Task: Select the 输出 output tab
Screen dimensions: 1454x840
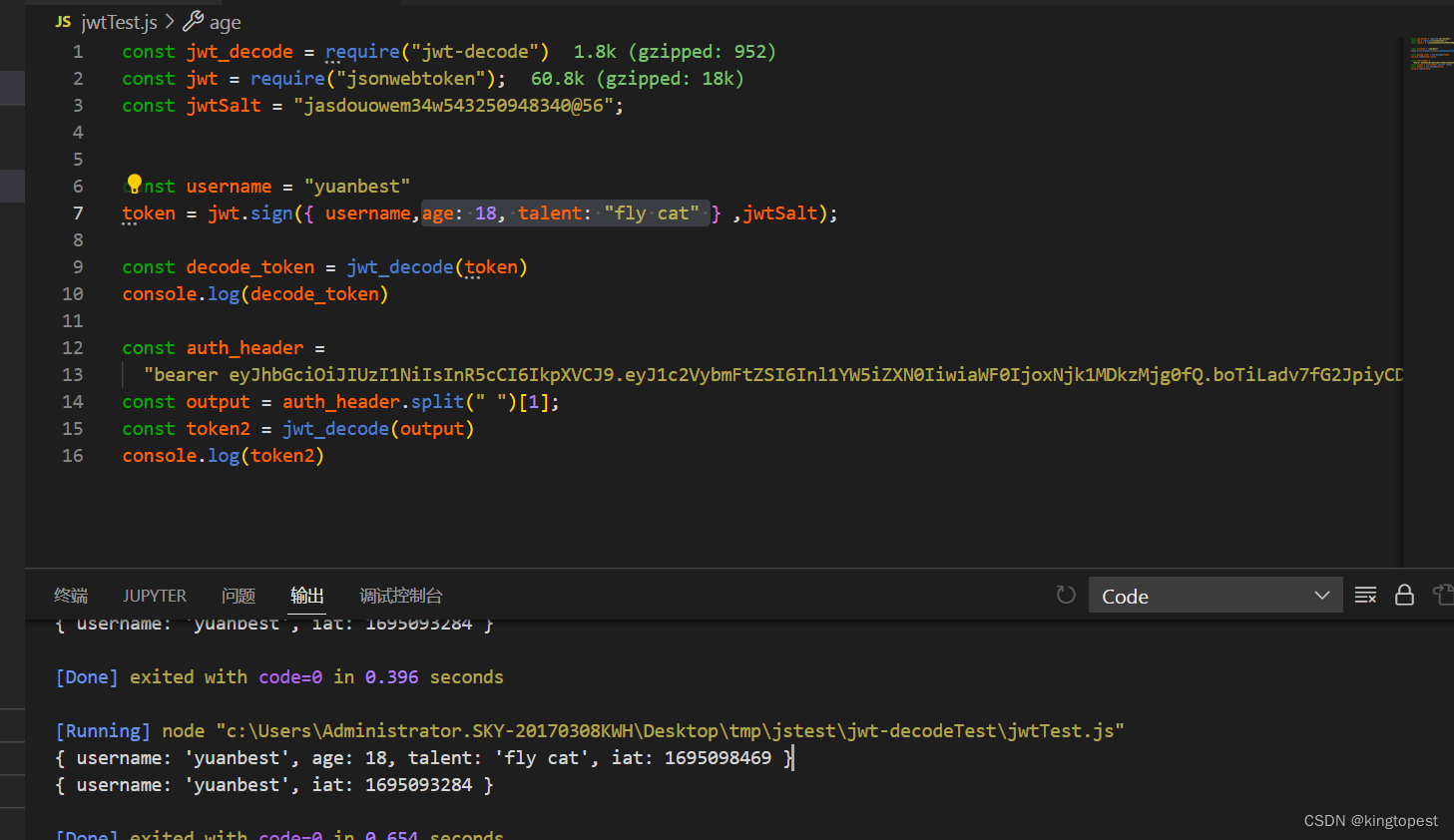Action: (x=307, y=596)
